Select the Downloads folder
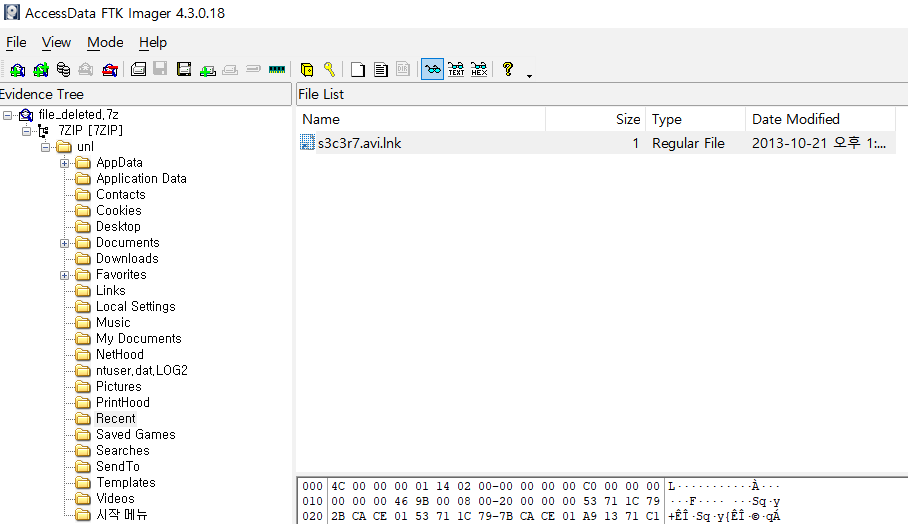The width and height of the screenshot is (908, 524). [127, 258]
